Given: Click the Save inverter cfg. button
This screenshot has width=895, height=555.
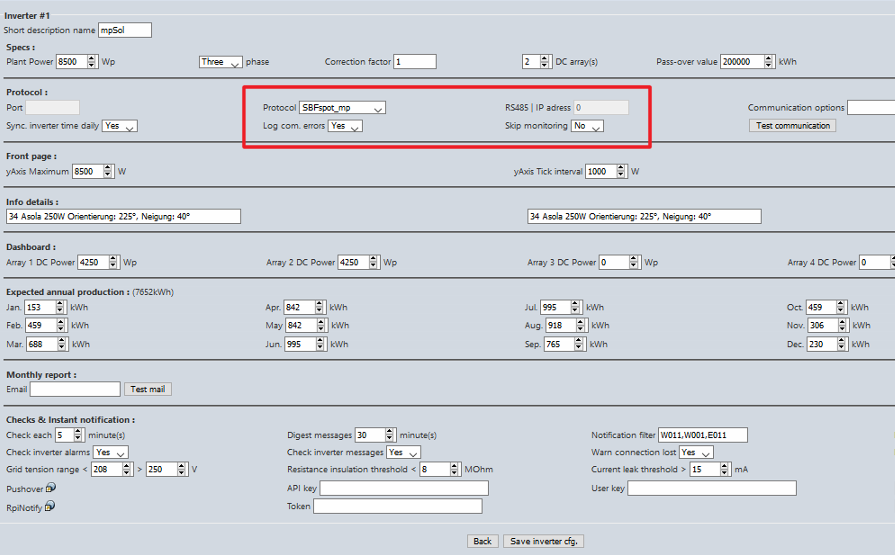Looking at the screenshot, I should coord(543,541).
